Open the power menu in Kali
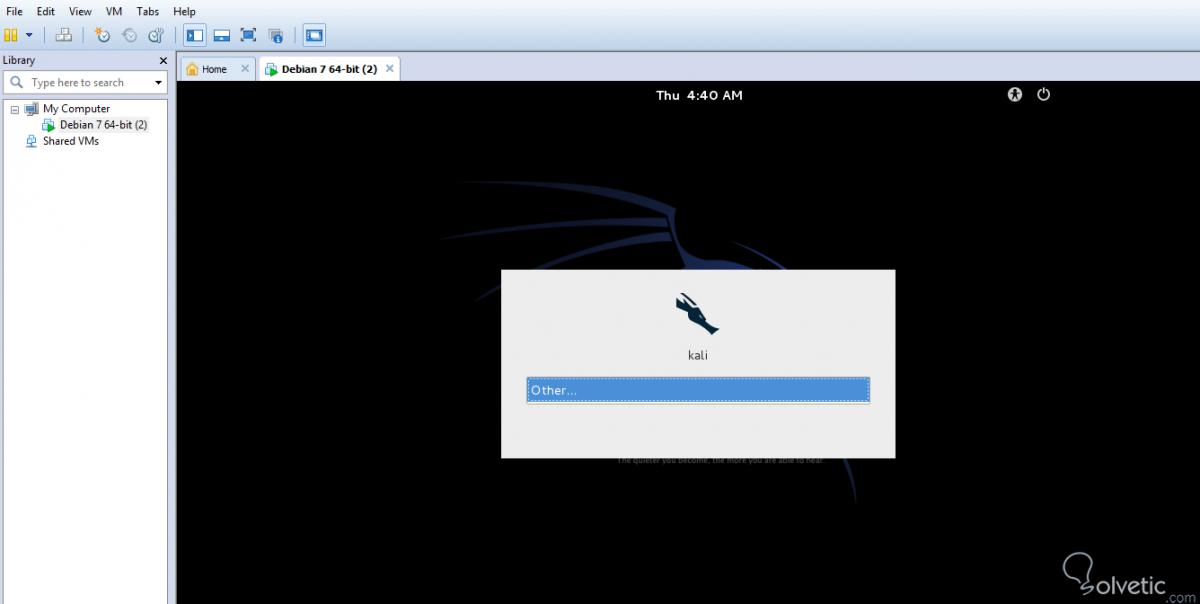This screenshot has width=1200, height=604. (1043, 95)
